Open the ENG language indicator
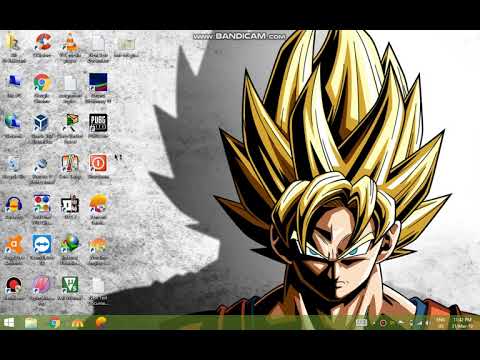The width and height of the screenshot is (480, 360). point(441,323)
